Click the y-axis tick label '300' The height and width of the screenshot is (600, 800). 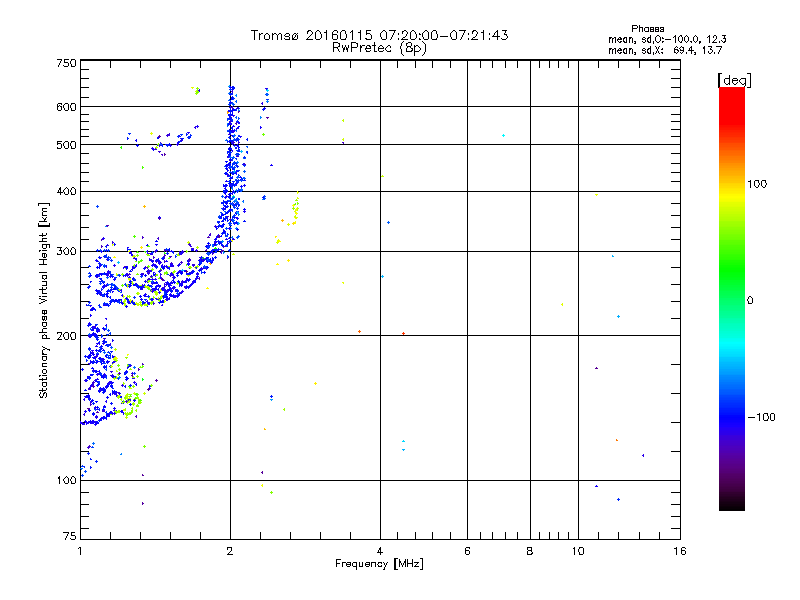coord(67,252)
